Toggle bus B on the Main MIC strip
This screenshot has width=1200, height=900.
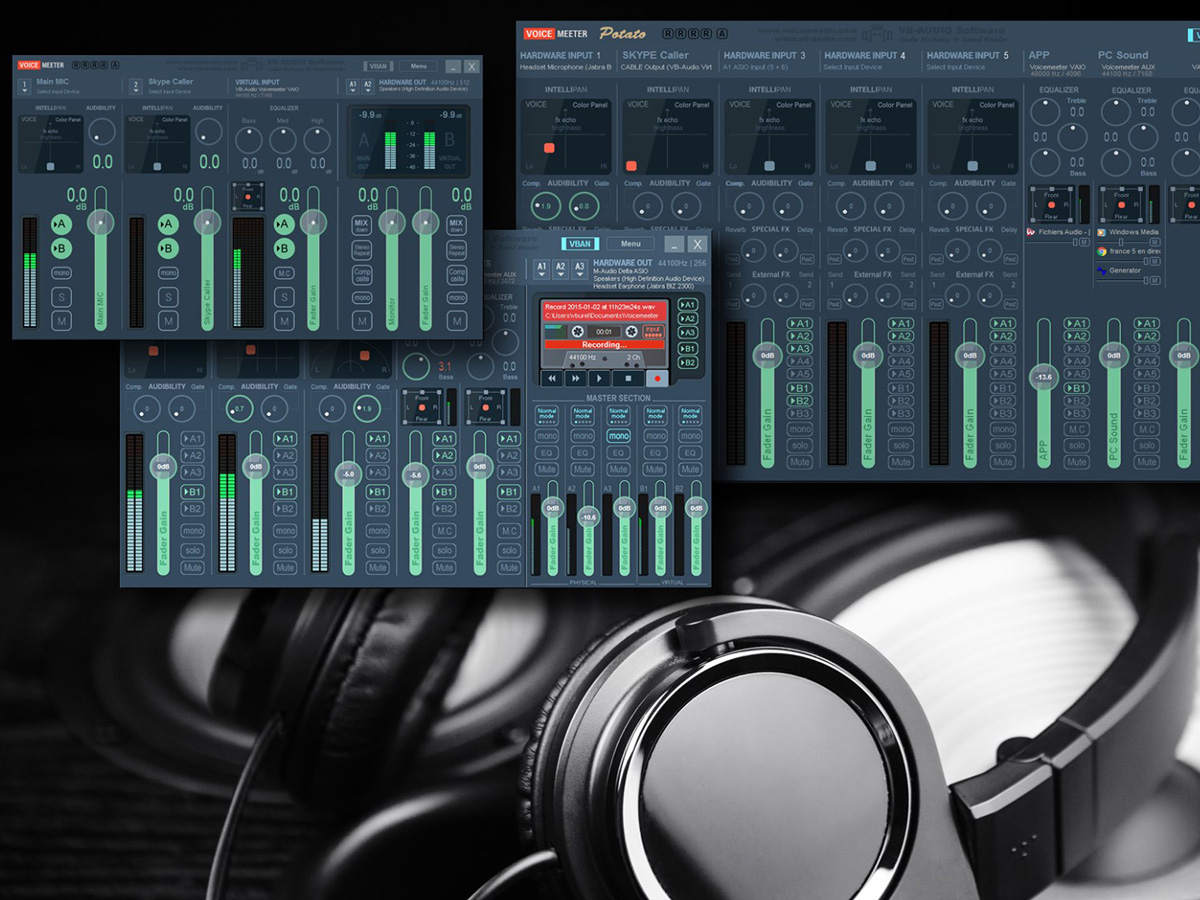tap(61, 248)
